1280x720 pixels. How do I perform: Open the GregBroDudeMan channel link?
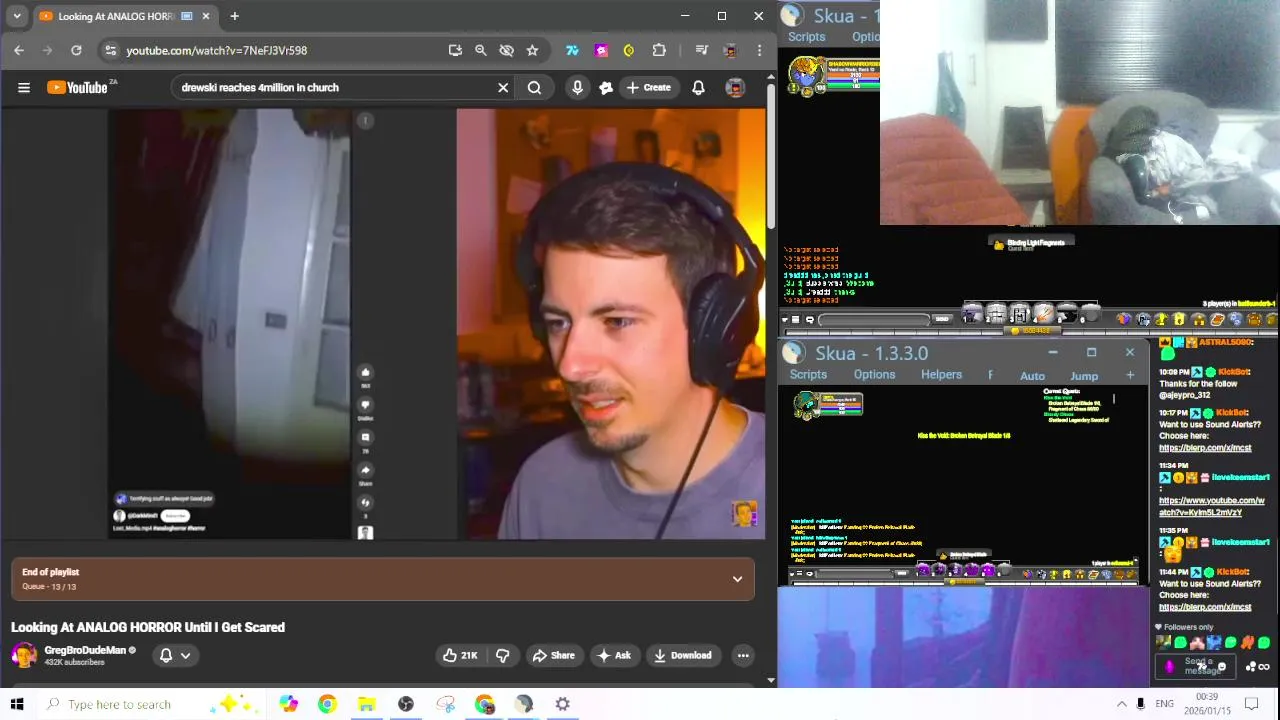[x=85, y=650]
